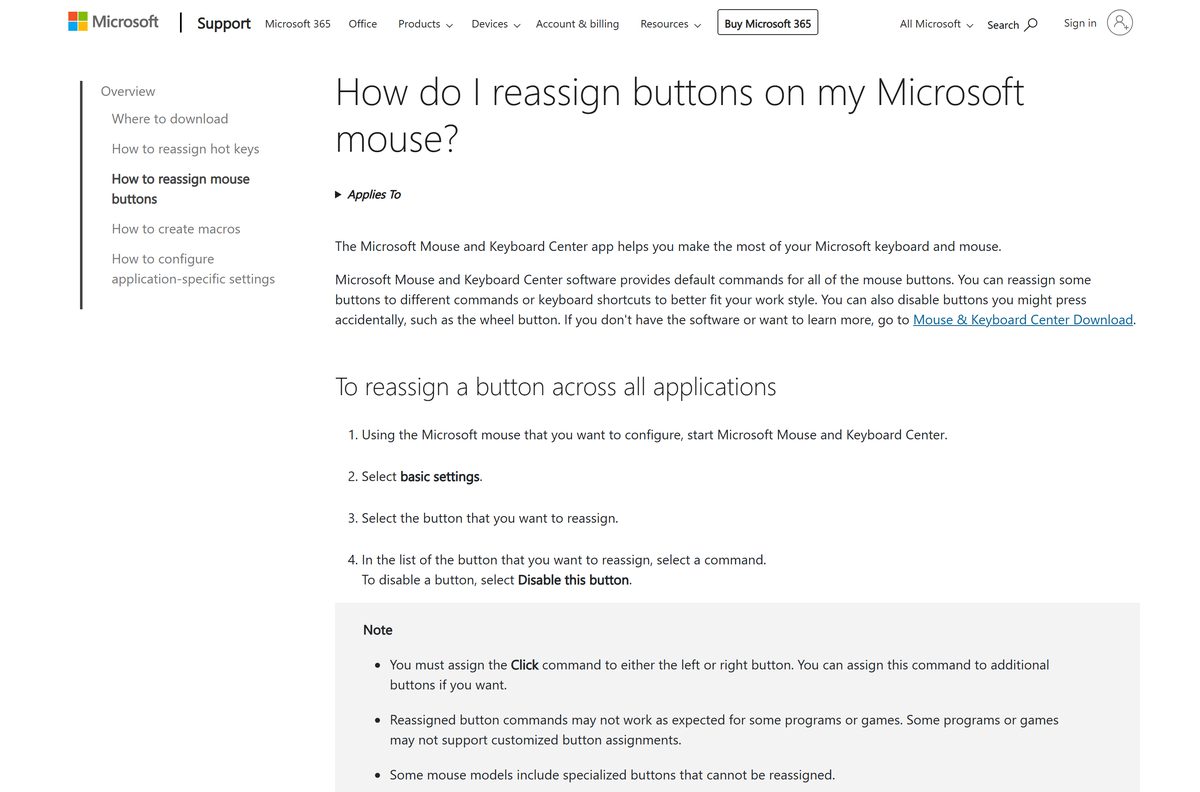Screen dimensions: 1200x792
Task: Click the 'Select basic settings' step text
Action: pyautogui.click(x=422, y=477)
